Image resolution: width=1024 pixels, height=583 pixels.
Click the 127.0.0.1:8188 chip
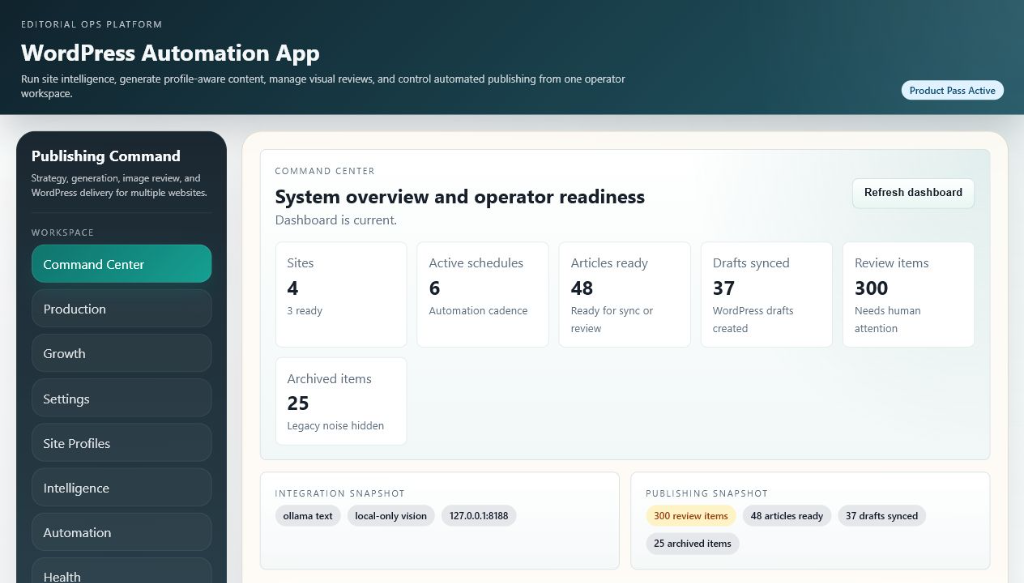tap(479, 516)
